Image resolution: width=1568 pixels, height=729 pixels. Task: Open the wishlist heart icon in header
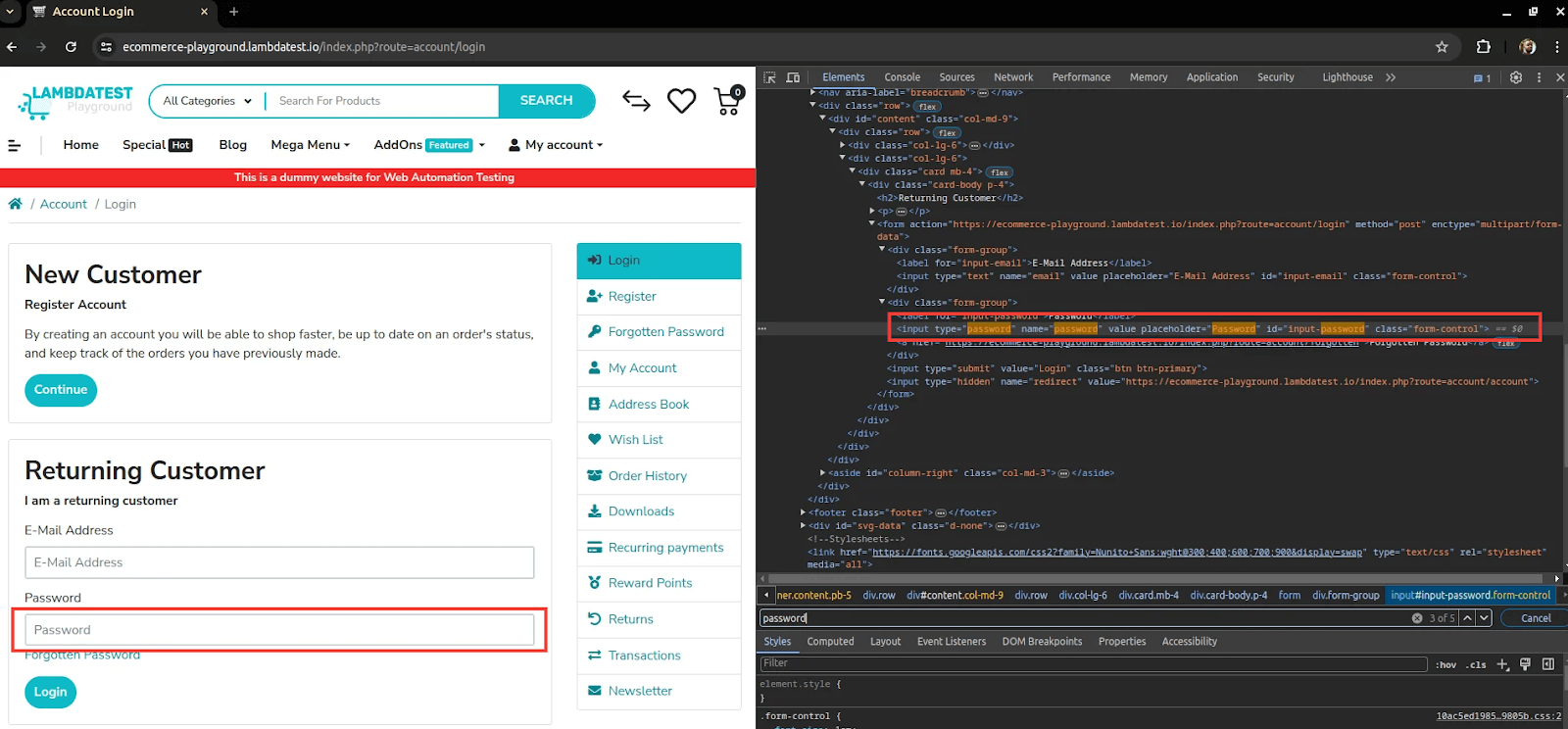[682, 101]
